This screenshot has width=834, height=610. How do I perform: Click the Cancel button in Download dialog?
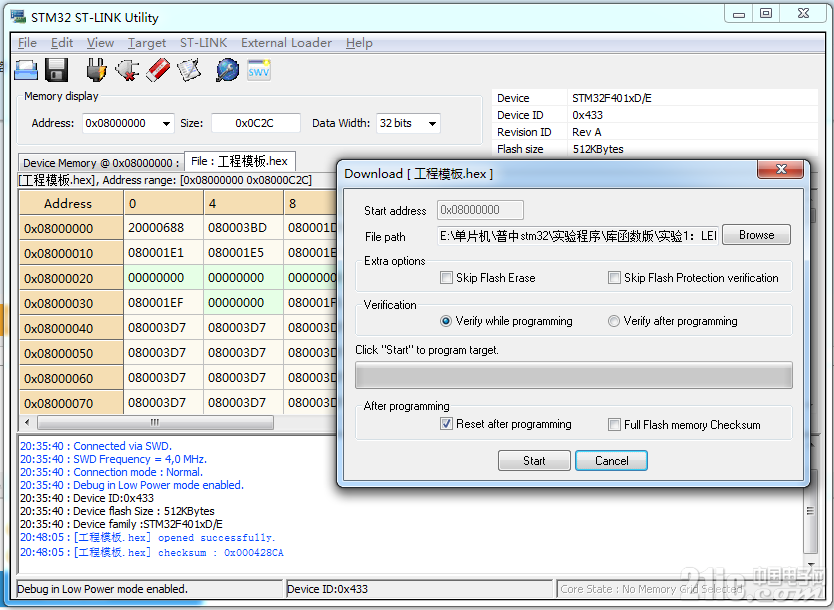coord(611,461)
